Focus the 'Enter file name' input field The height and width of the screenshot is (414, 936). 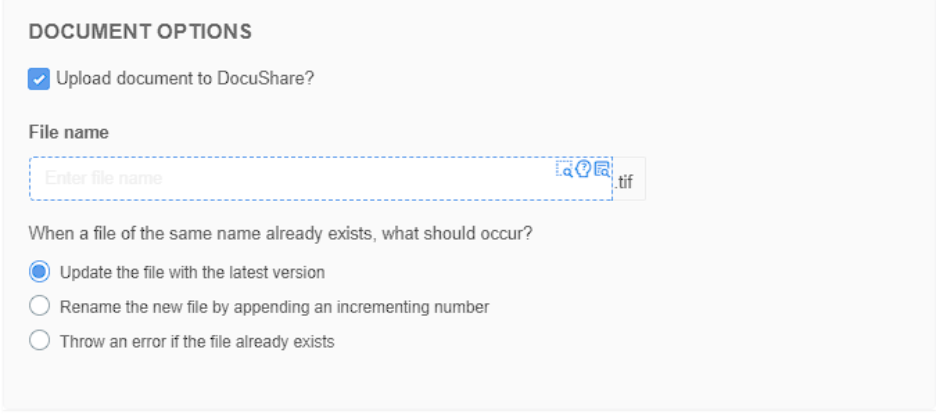321,178
